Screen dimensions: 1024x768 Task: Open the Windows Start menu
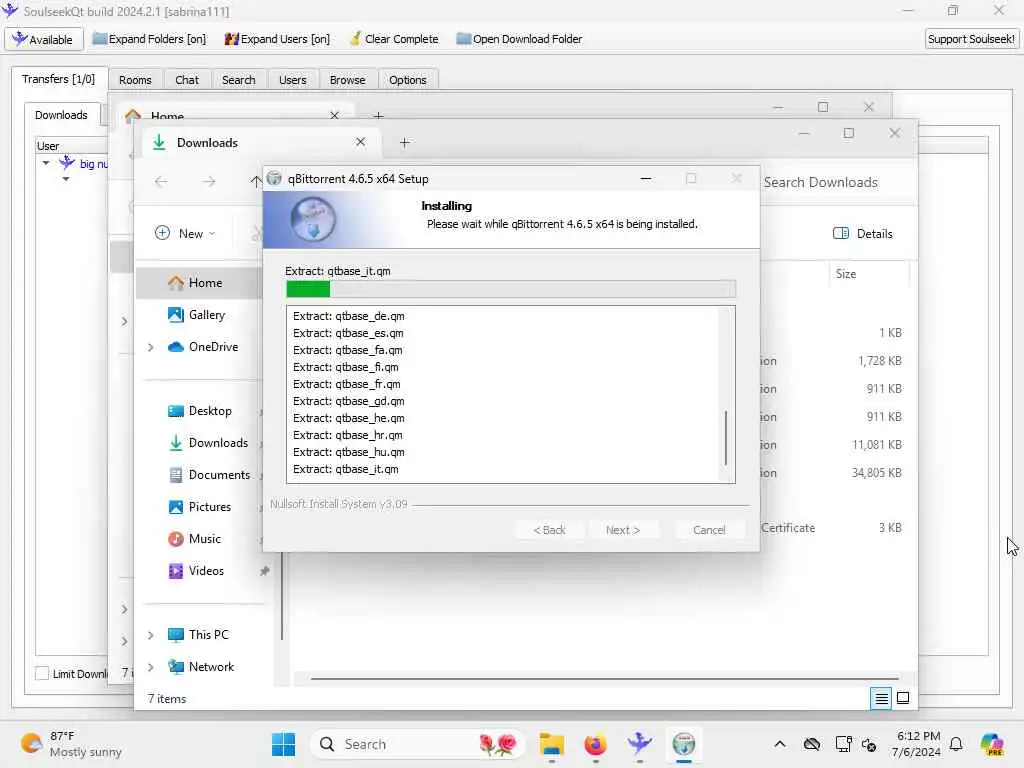pos(283,744)
